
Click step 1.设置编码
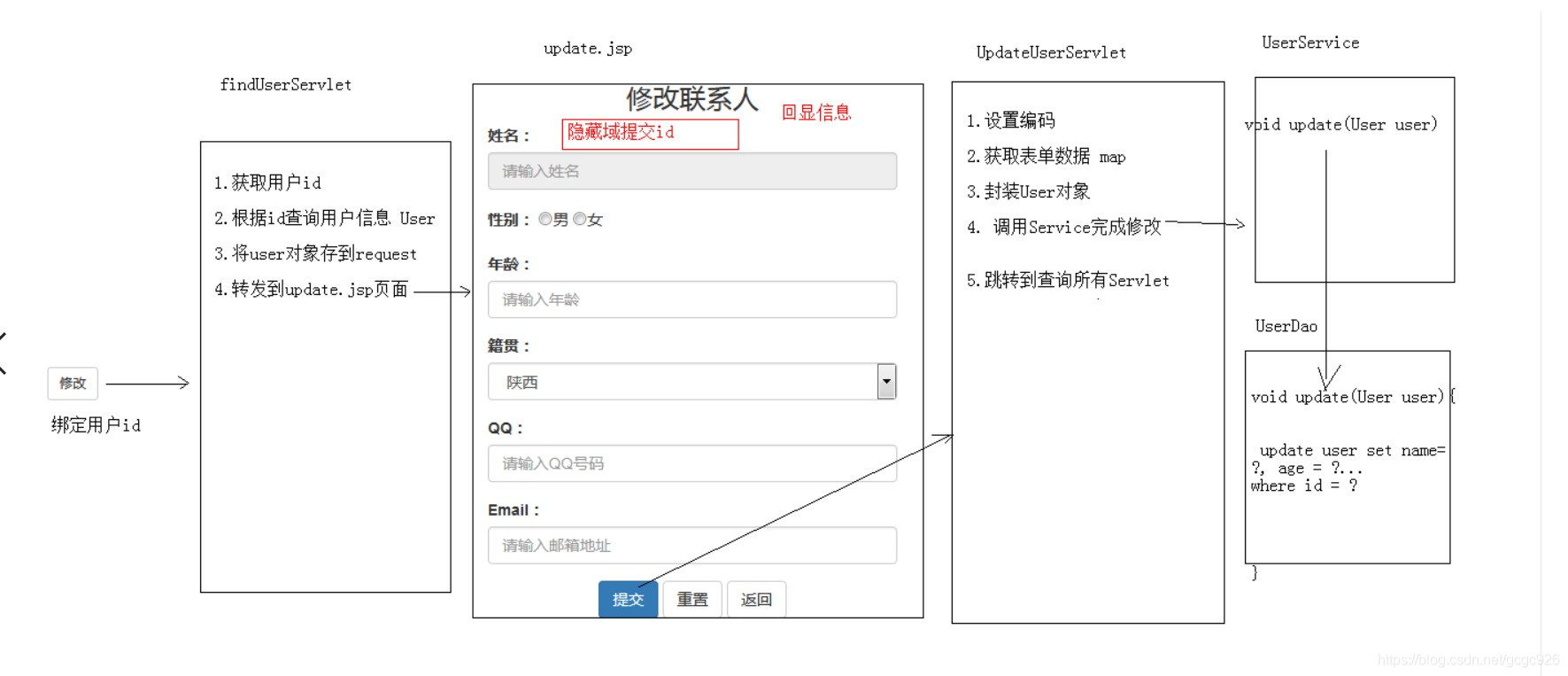pos(1011,120)
